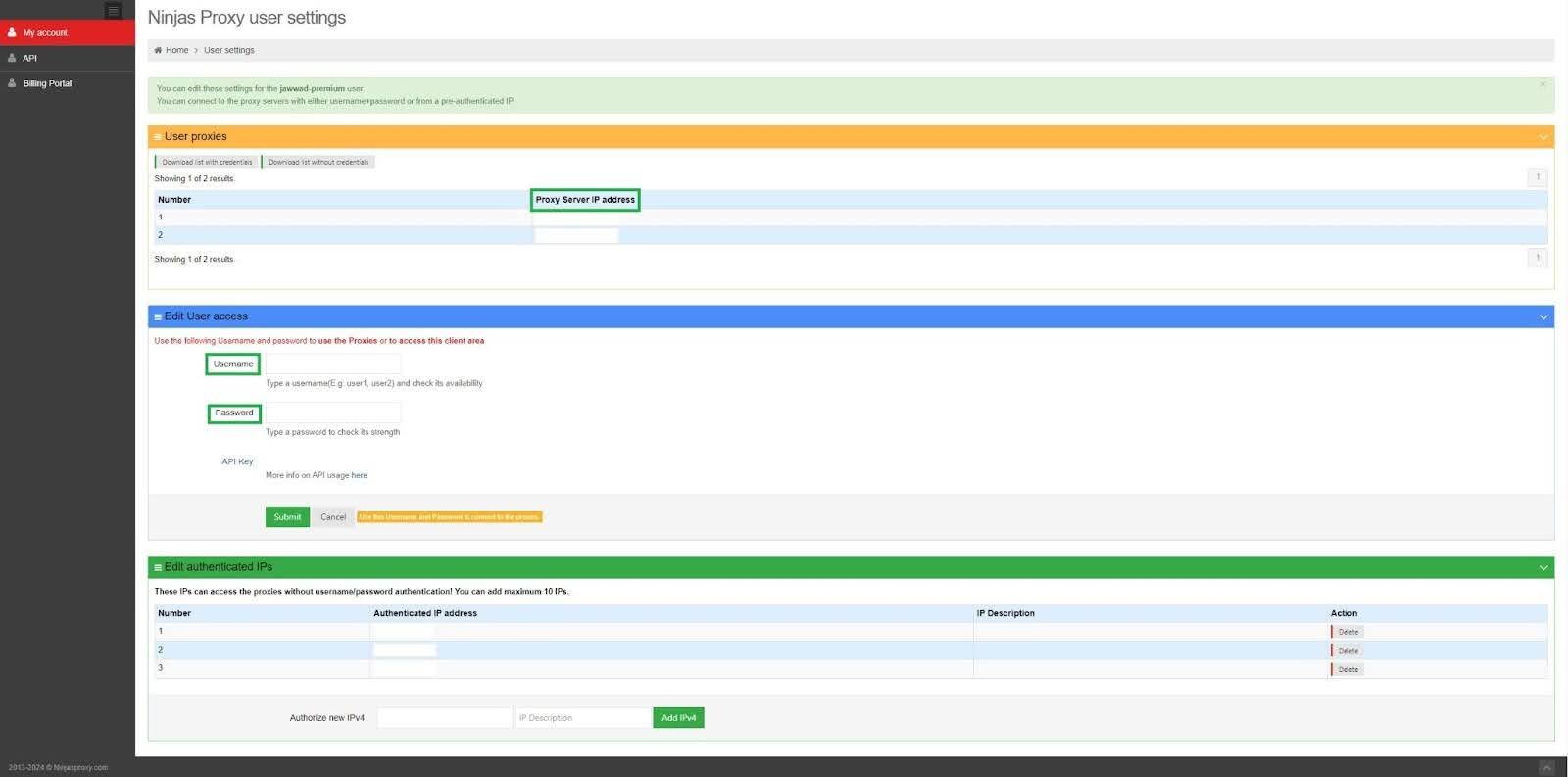
Task: Click the Proxy Server IP address header
Action: [585, 200]
